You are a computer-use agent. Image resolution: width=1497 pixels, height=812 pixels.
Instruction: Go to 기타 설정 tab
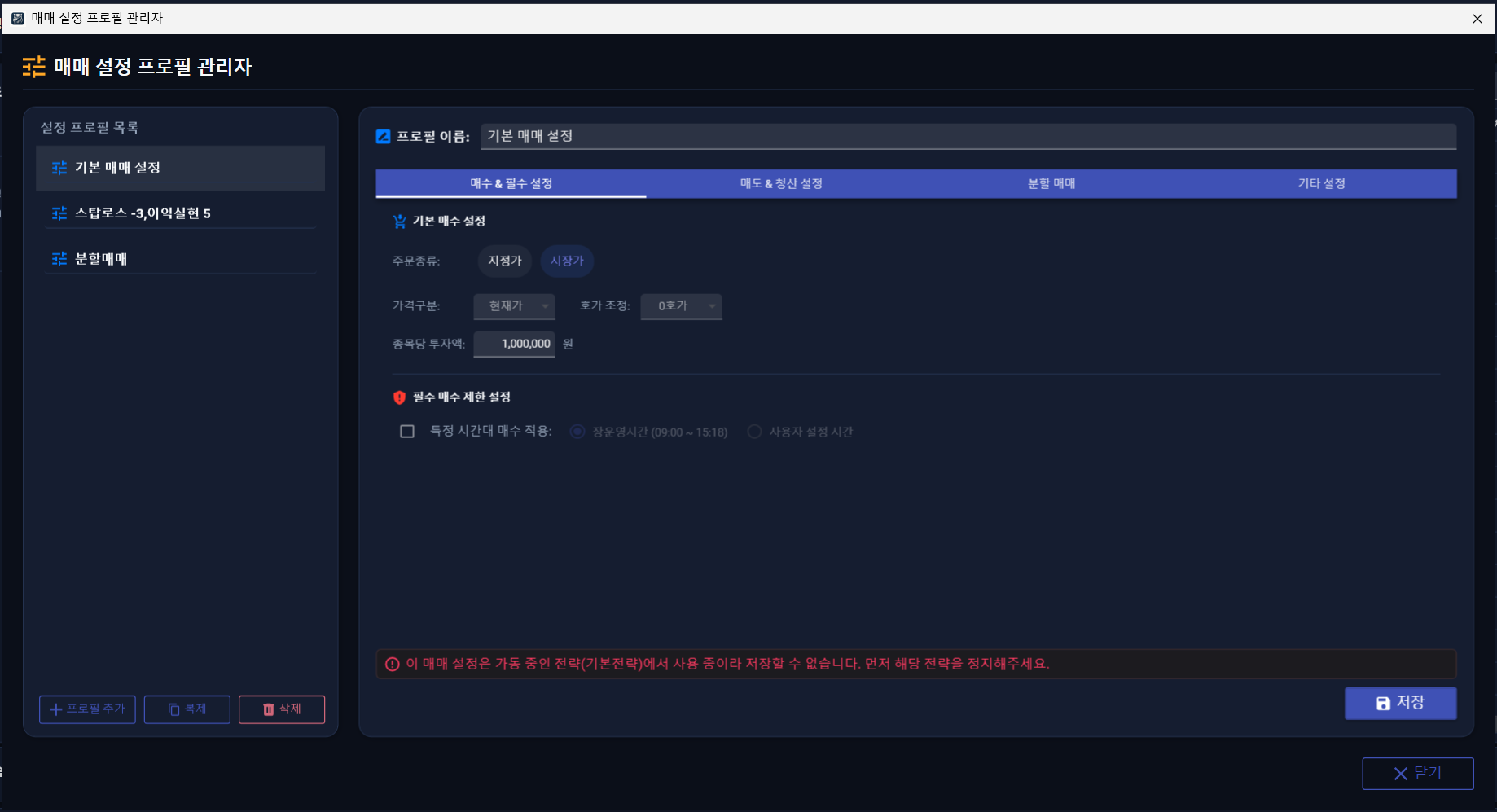[1322, 183]
